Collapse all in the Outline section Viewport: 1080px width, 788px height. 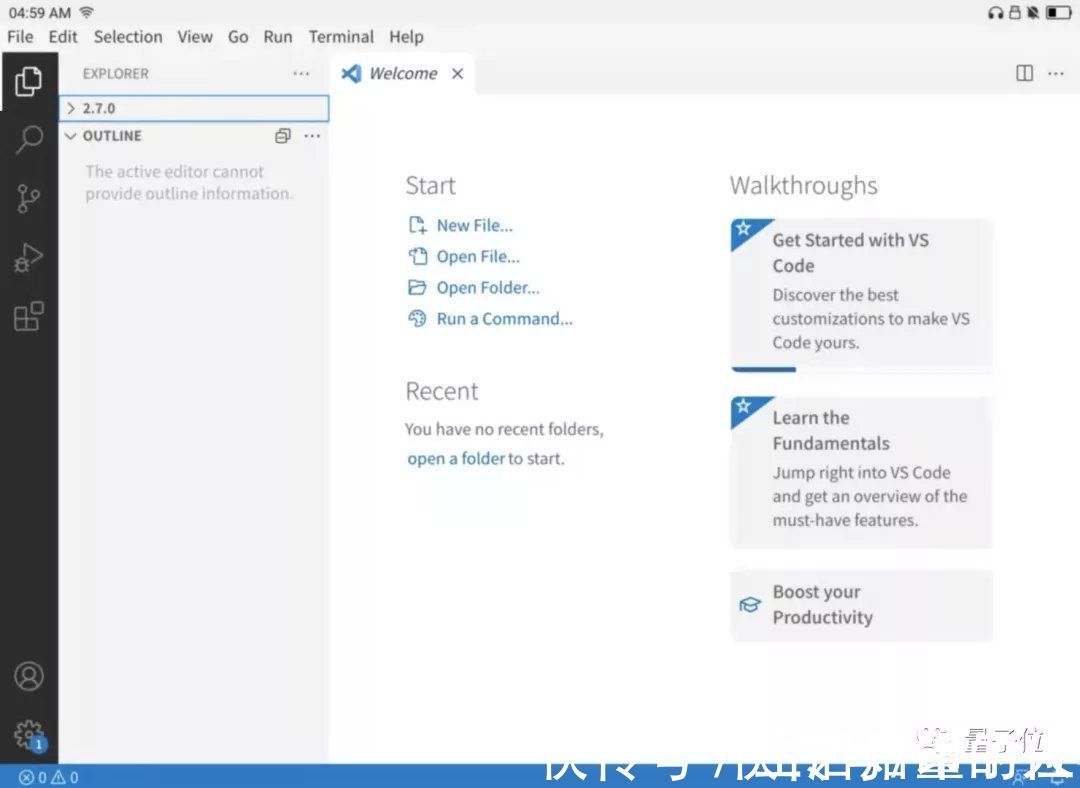[282, 136]
